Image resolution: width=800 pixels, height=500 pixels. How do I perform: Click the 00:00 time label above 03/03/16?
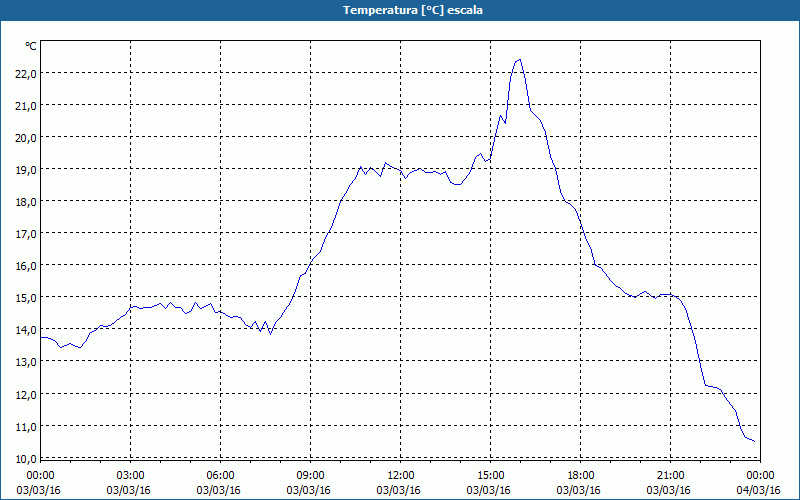point(41,476)
